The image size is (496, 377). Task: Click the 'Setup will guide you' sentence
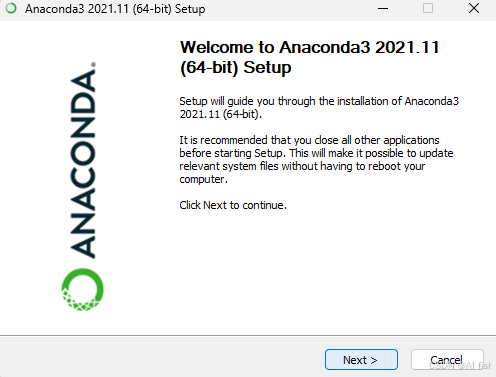click(319, 107)
